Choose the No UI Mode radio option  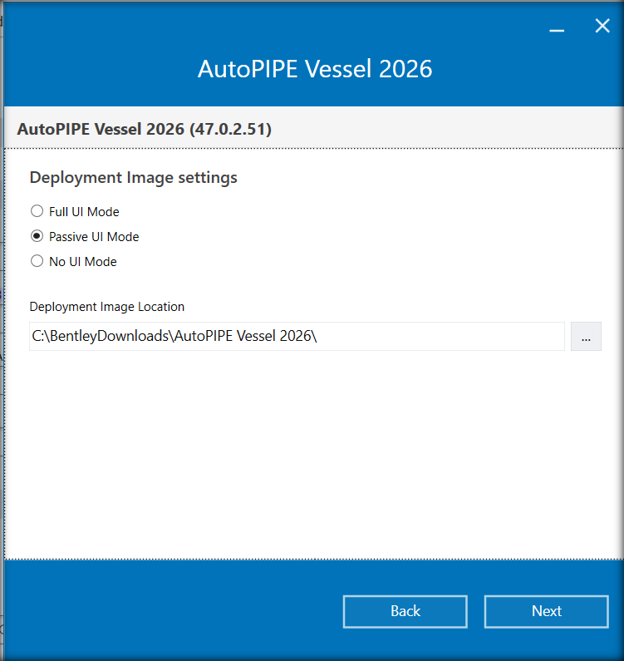pyautogui.click(x=37, y=261)
